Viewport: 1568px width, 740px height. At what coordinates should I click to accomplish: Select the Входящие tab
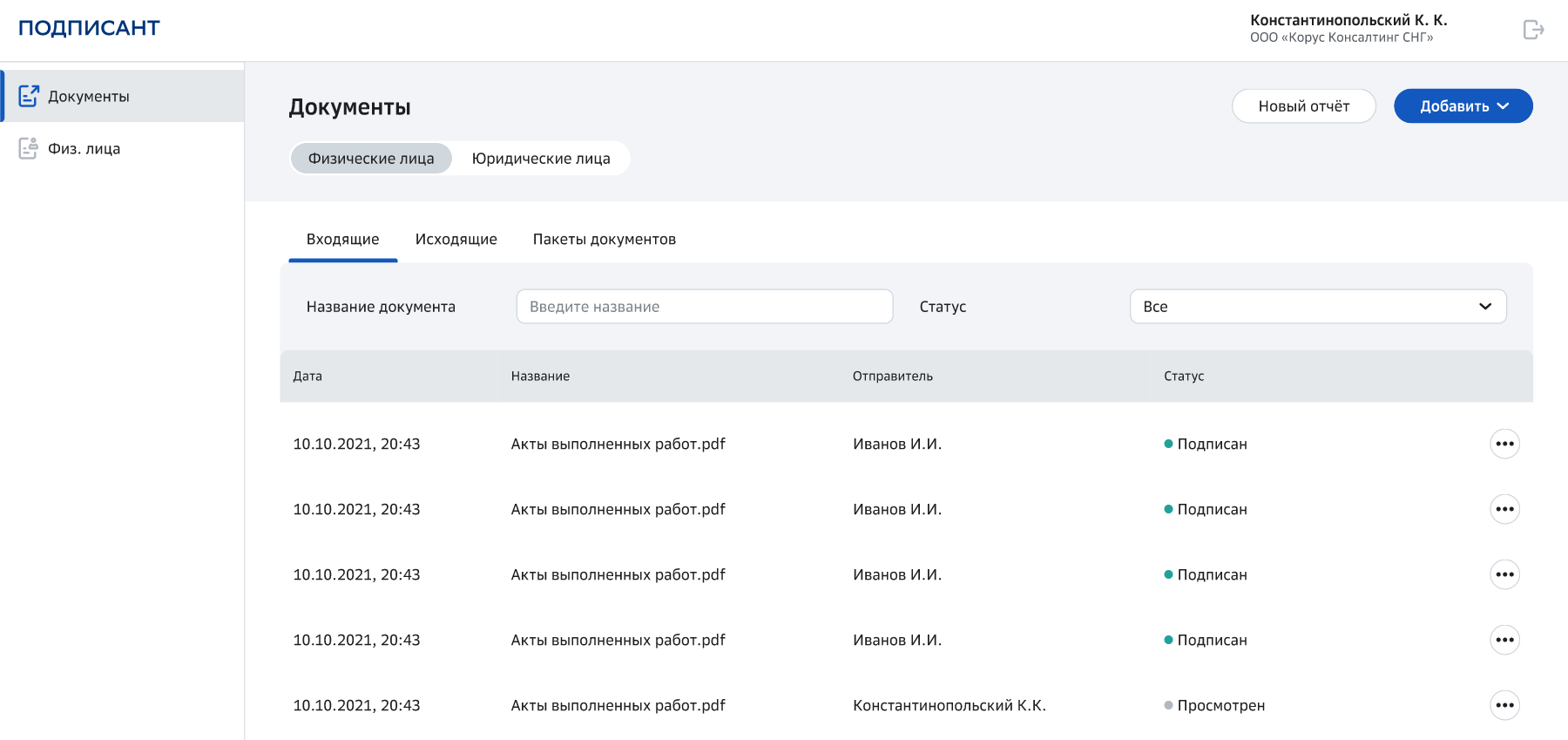pos(342,240)
